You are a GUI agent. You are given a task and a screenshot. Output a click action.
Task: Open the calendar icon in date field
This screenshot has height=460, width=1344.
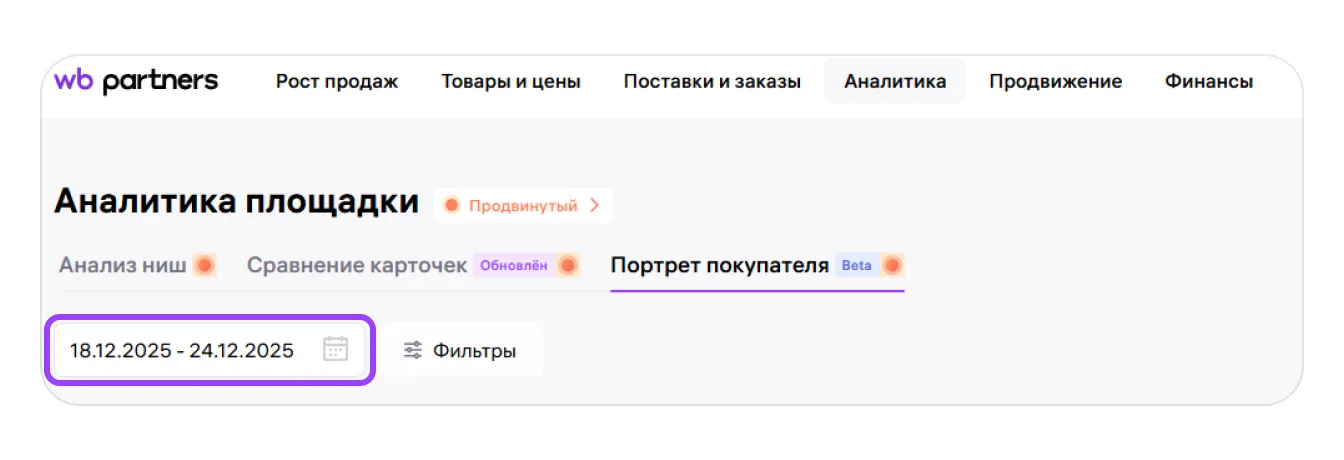(x=335, y=349)
